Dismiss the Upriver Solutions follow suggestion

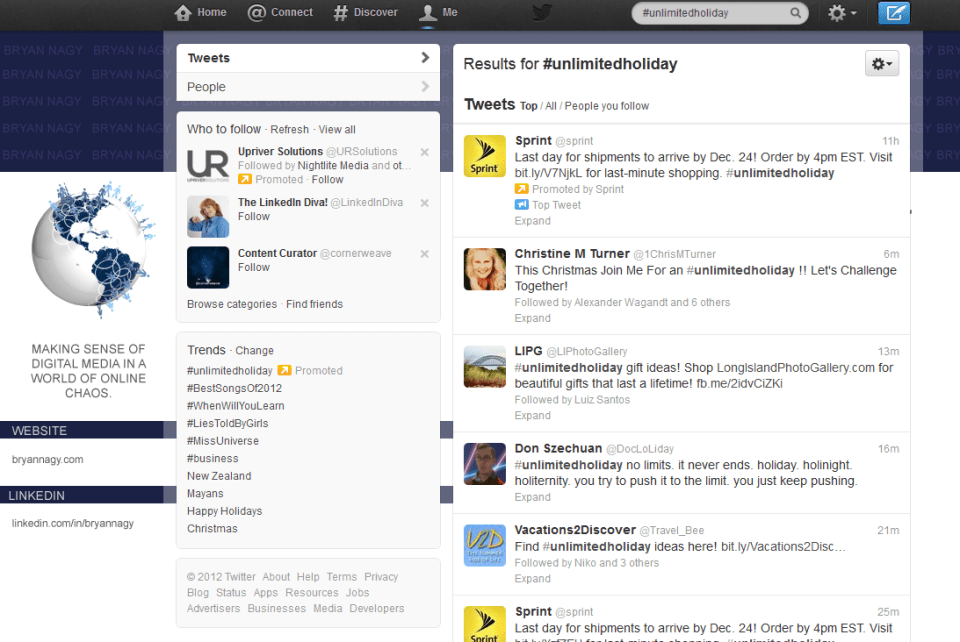(x=425, y=152)
